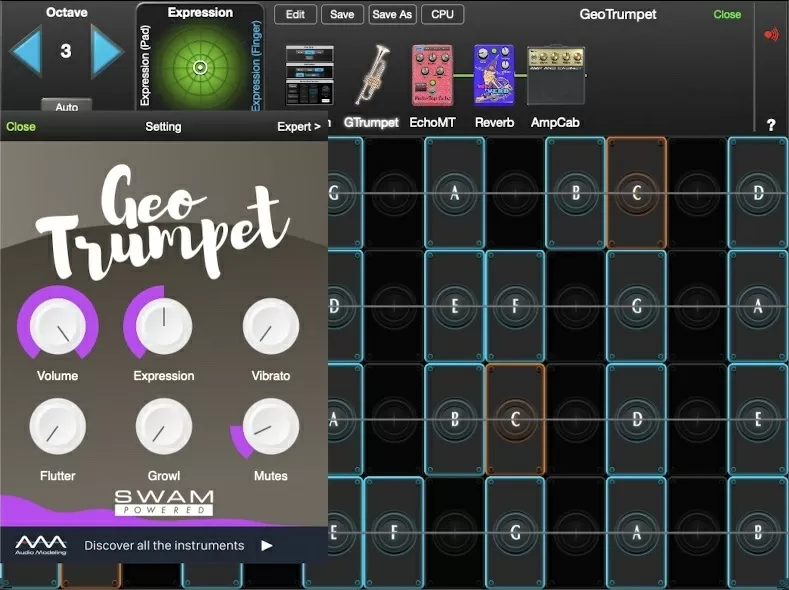Open Discover all the instruments link
This screenshot has width=789, height=590.
click(164, 545)
